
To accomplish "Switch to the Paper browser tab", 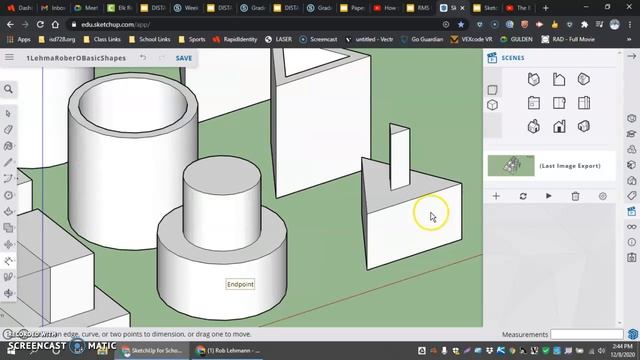I will click(x=352, y=8).
